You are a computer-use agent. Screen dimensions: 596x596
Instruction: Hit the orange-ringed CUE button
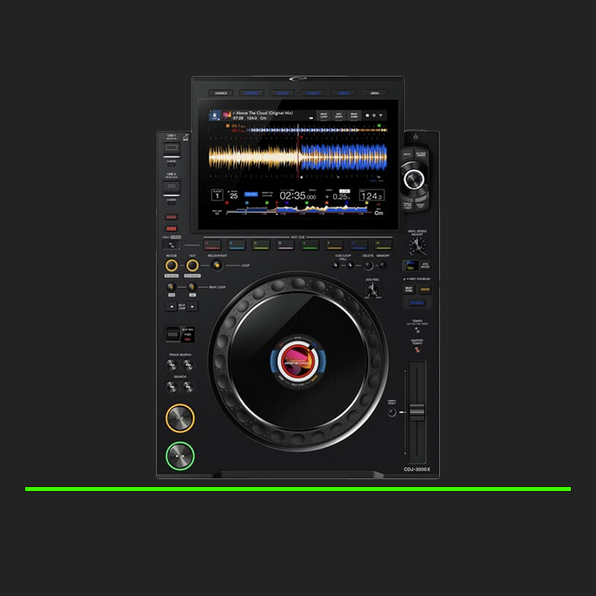pos(180,418)
